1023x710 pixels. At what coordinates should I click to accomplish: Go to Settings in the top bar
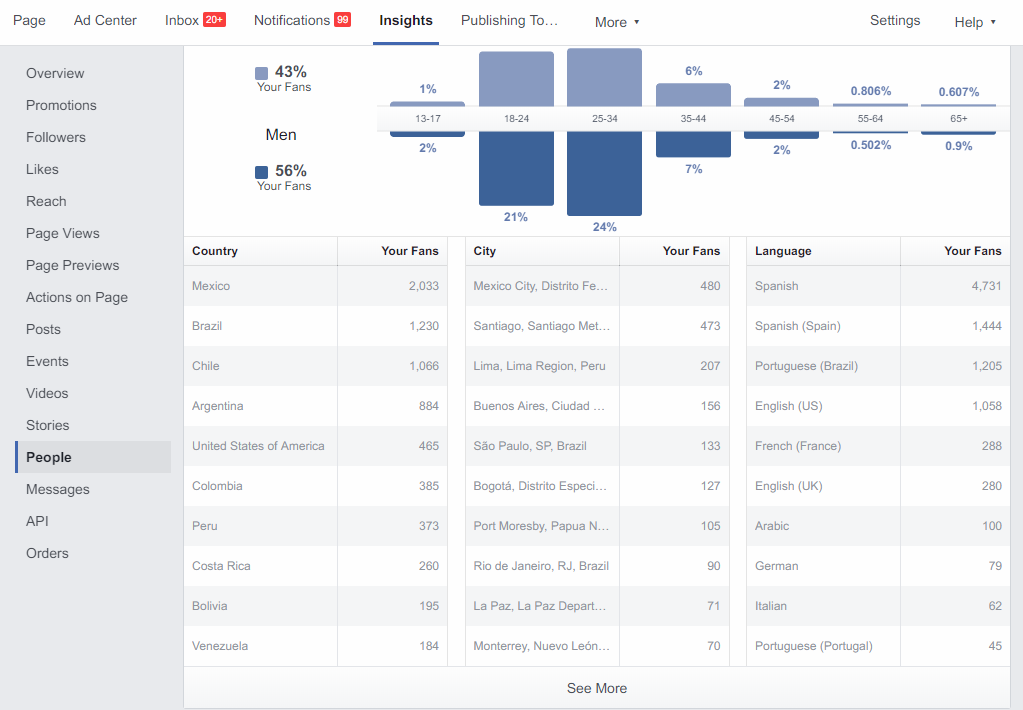894,20
